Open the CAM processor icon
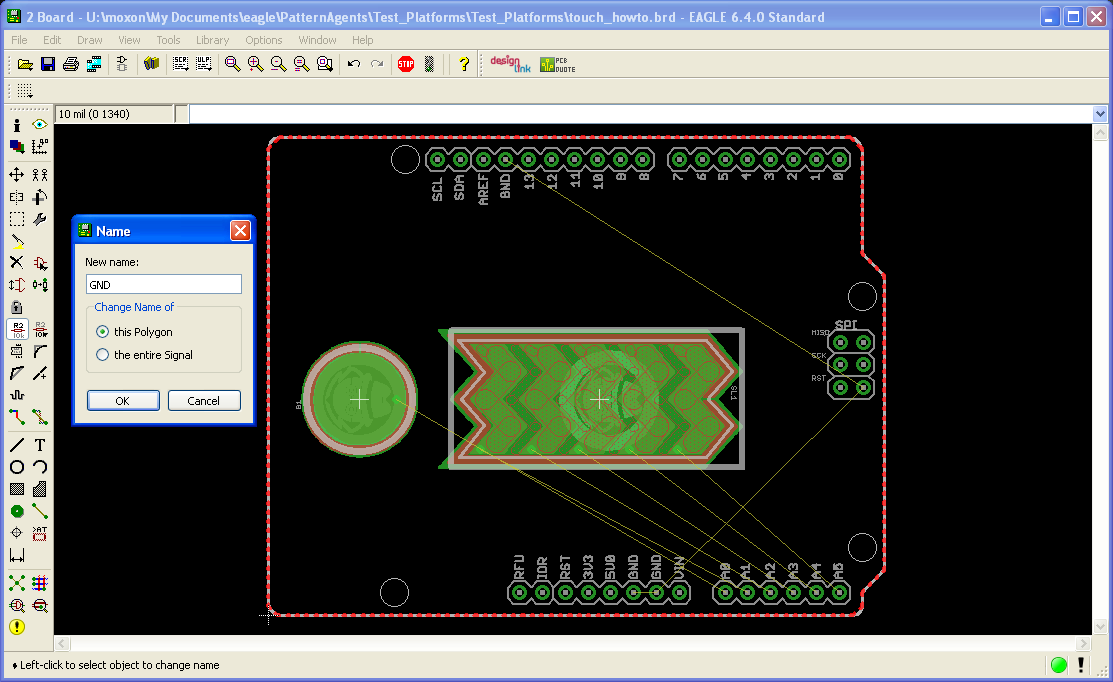 94,65
